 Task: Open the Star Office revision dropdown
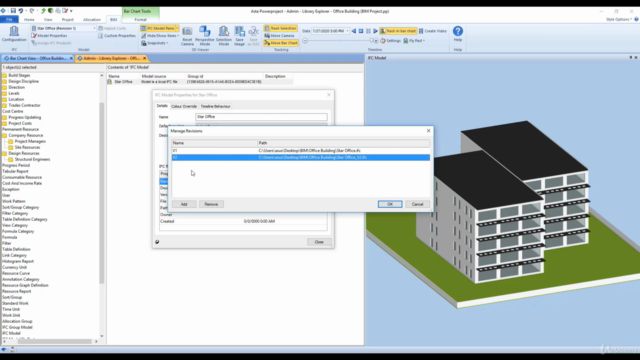click(x=94, y=28)
